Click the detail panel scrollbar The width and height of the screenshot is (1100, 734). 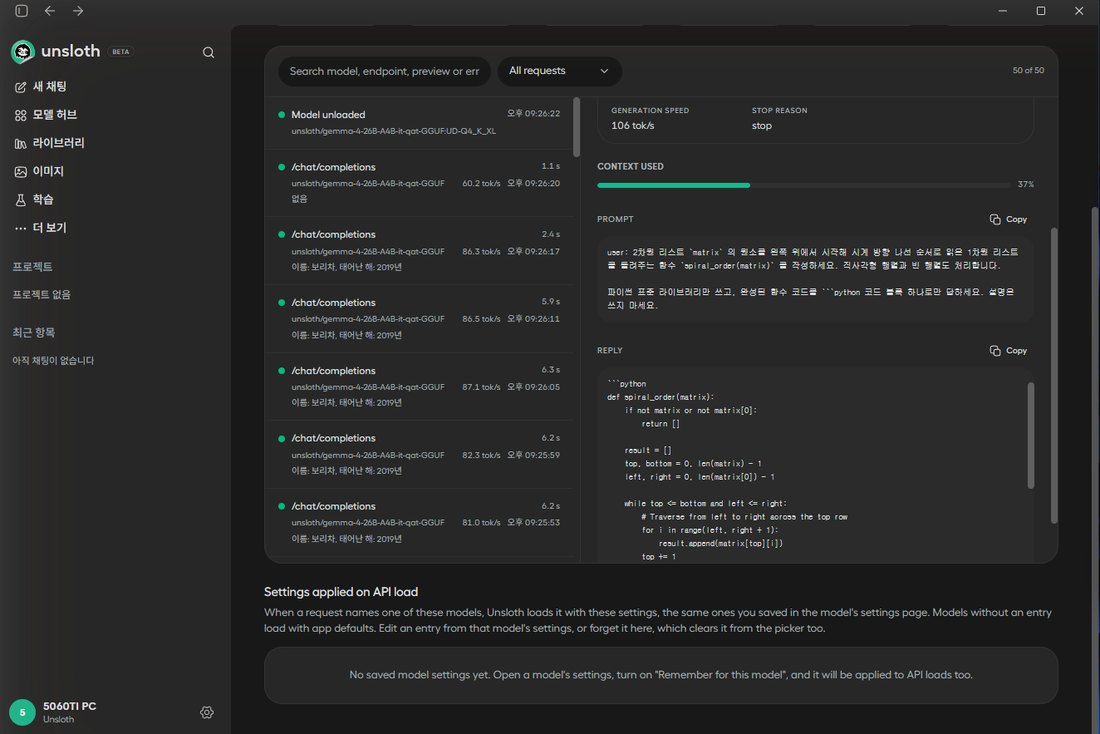[1054, 375]
